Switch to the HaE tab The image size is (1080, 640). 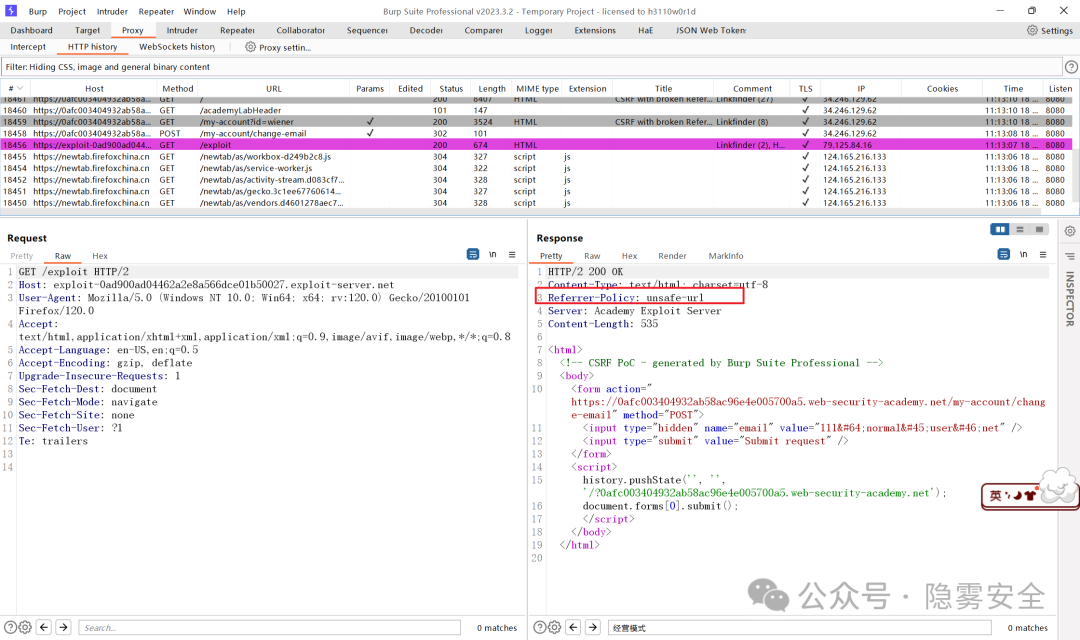[x=645, y=30]
